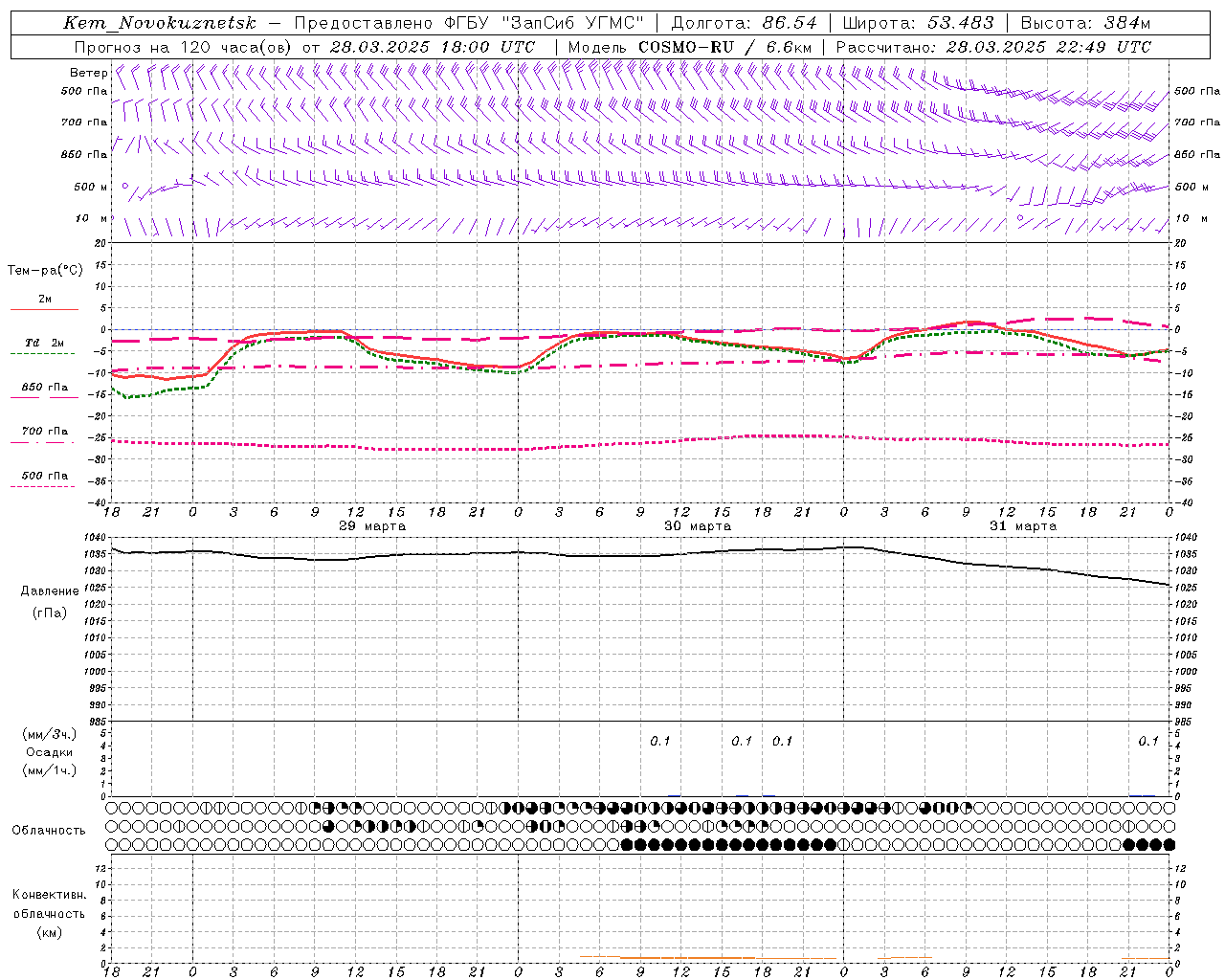1225x980 pixels.
Task: Click the 'Высота: 384м' header field
Action: pyautogui.click(x=1085, y=23)
